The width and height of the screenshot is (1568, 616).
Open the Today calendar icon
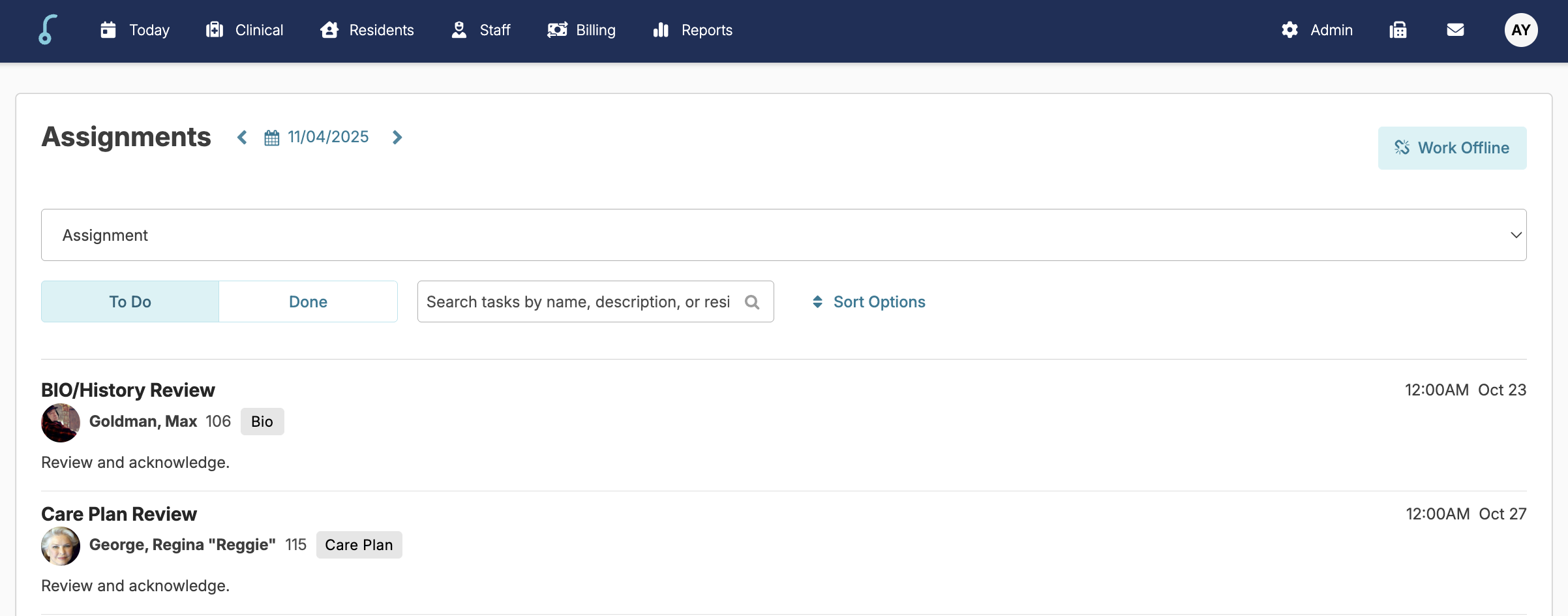(108, 30)
